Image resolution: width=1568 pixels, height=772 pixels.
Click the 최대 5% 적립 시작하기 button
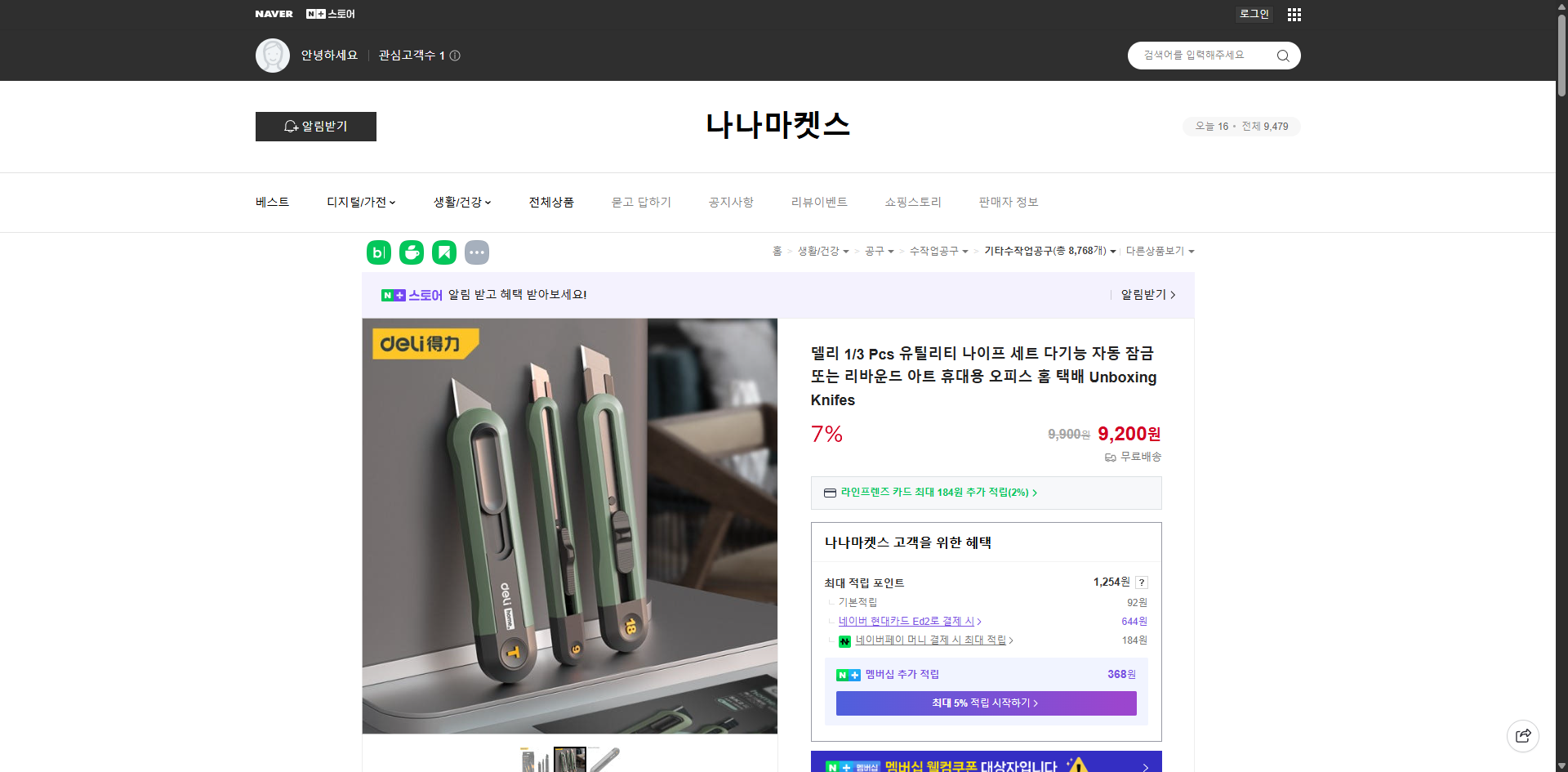[x=986, y=703]
